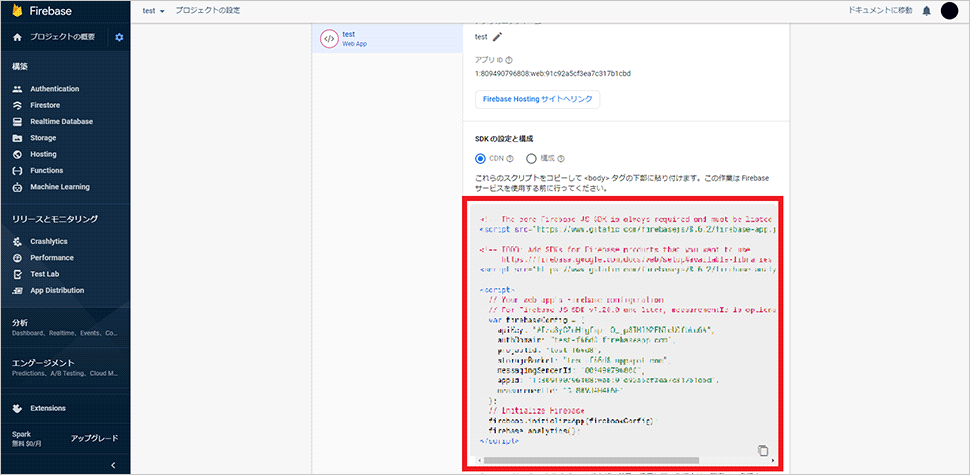
Task: Open Performance in the sidebar
Action: tap(52, 258)
